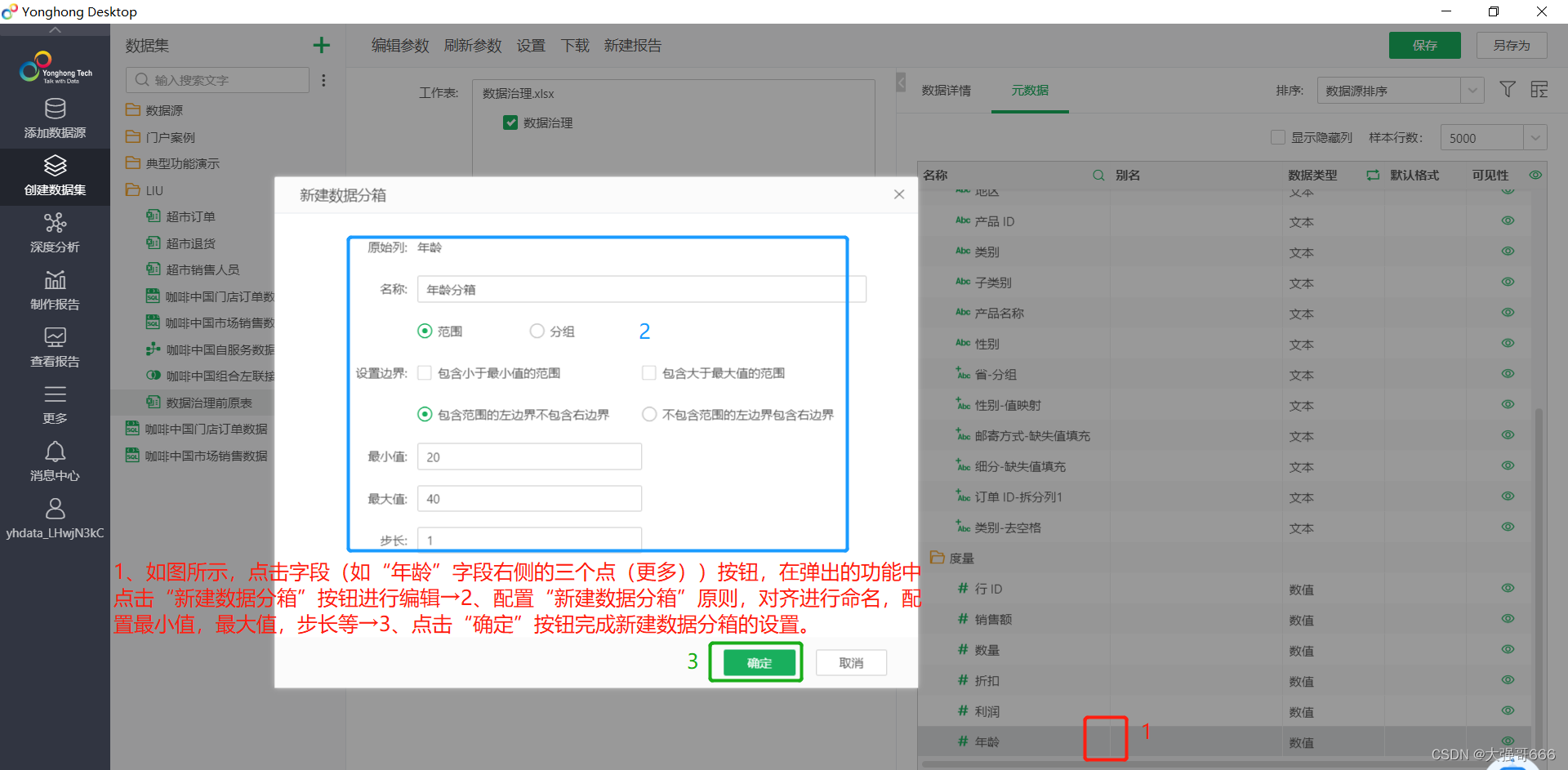Click the search magnifier in the 名称 column header
1568x770 pixels.
coord(1098,176)
